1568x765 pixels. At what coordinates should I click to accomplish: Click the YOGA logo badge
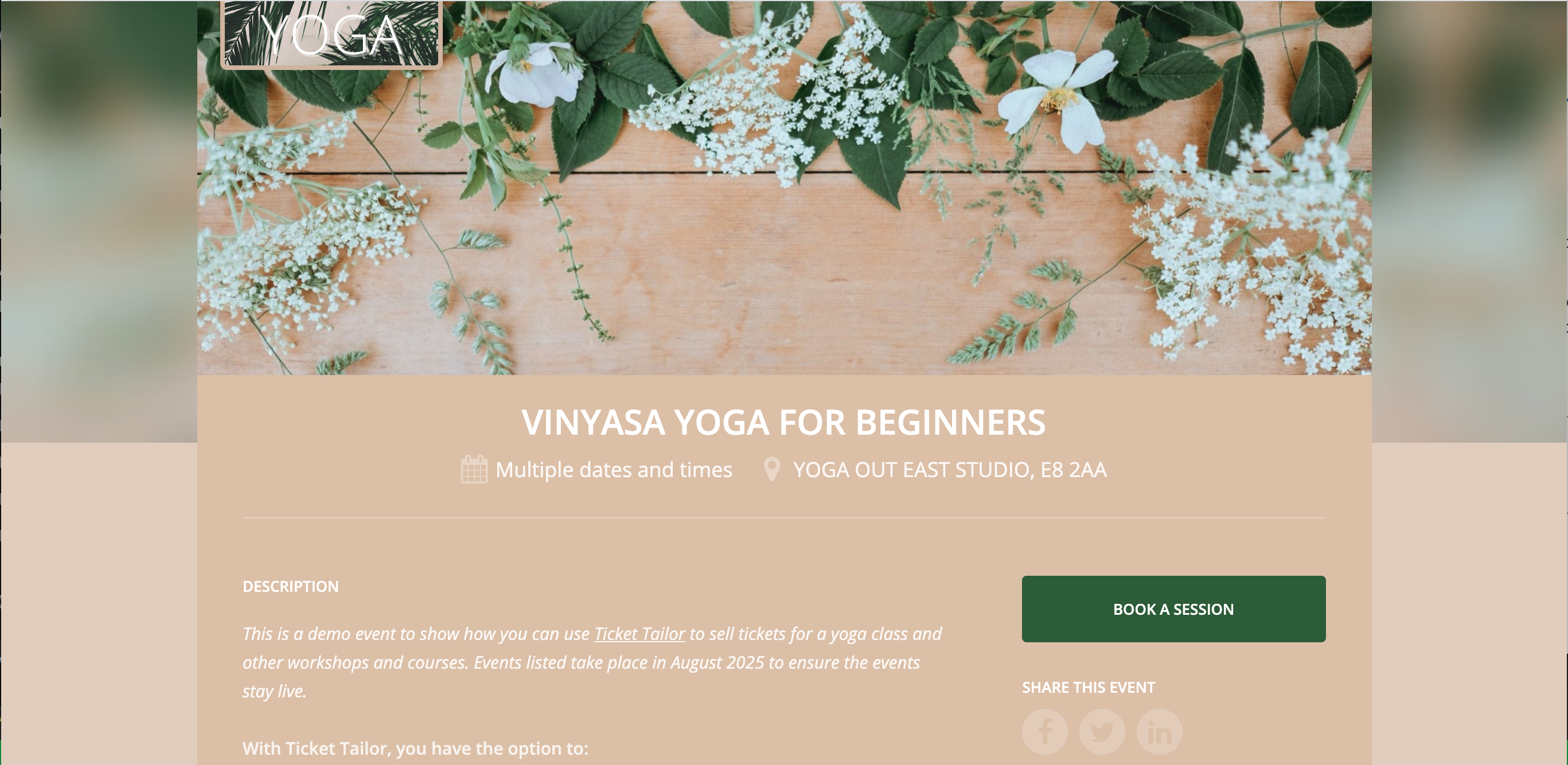[x=331, y=34]
